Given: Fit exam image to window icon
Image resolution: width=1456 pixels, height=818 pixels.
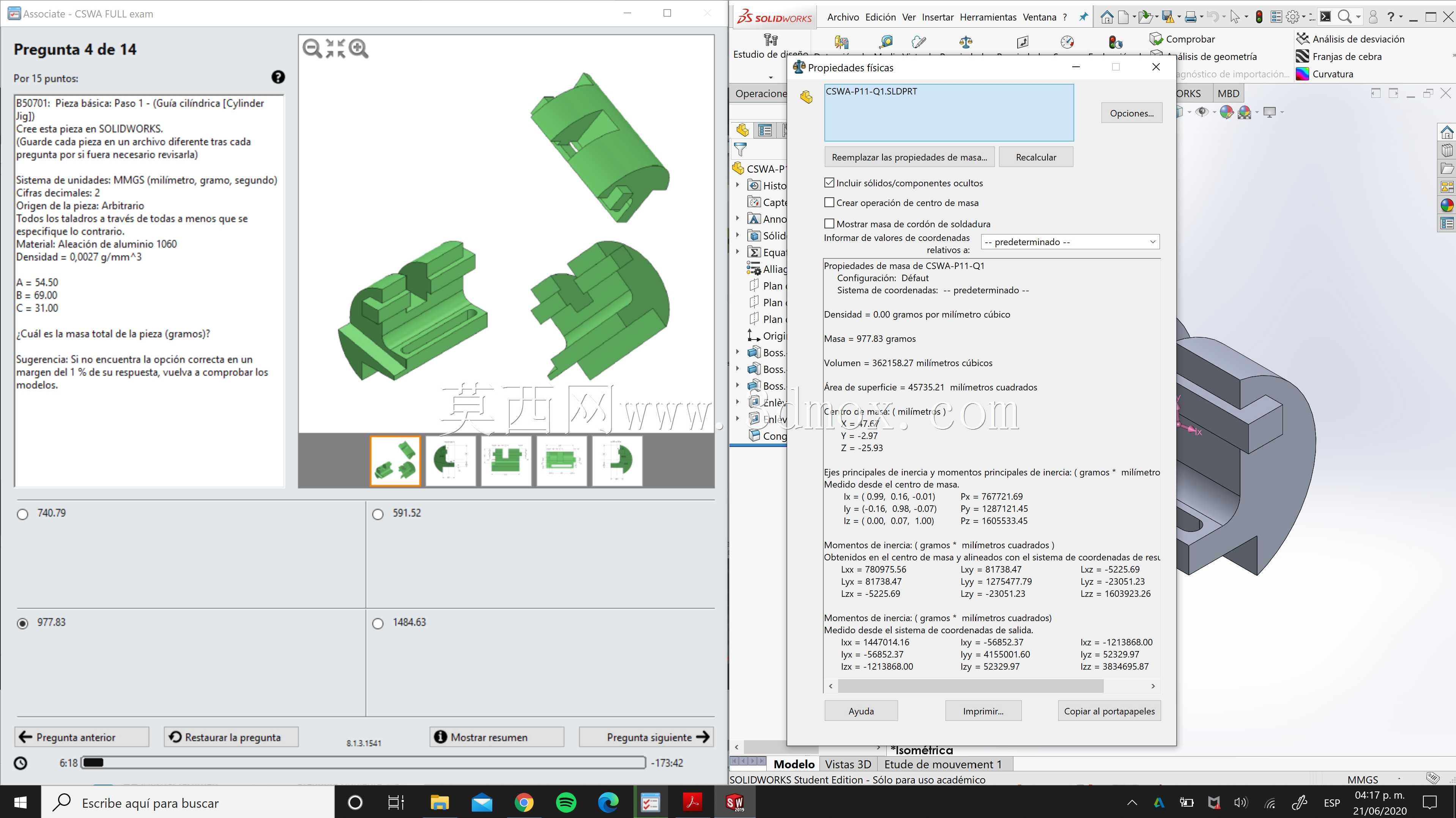Looking at the screenshot, I should [x=335, y=49].
